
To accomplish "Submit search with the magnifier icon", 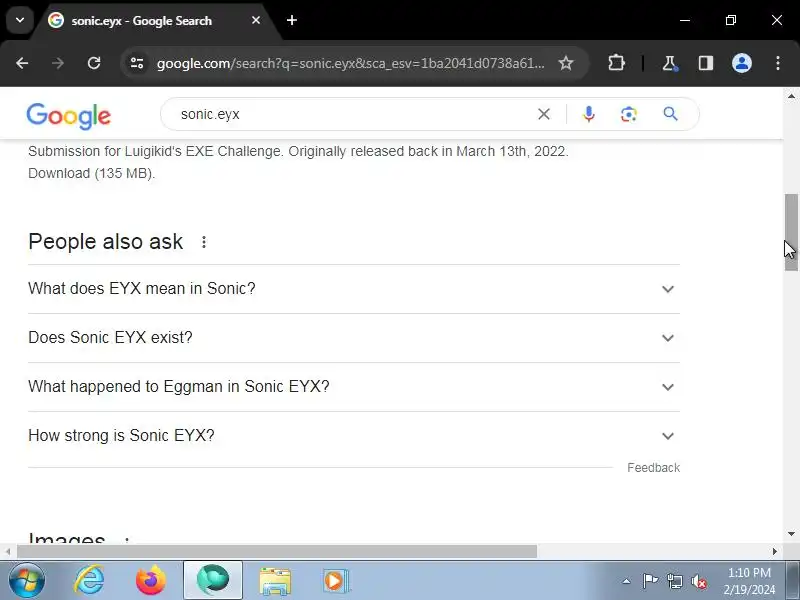I will point(670,114).
